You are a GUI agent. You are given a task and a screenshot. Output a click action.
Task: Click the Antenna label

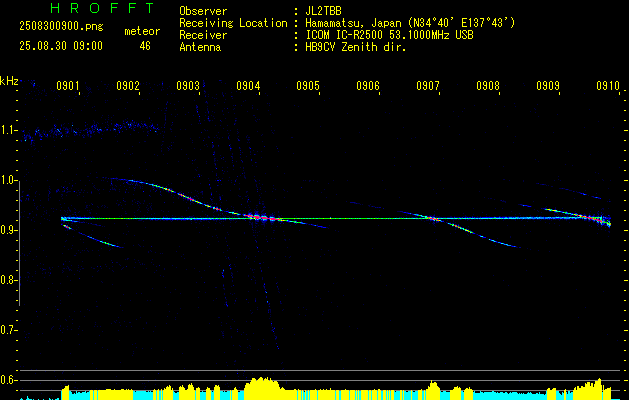200,47
